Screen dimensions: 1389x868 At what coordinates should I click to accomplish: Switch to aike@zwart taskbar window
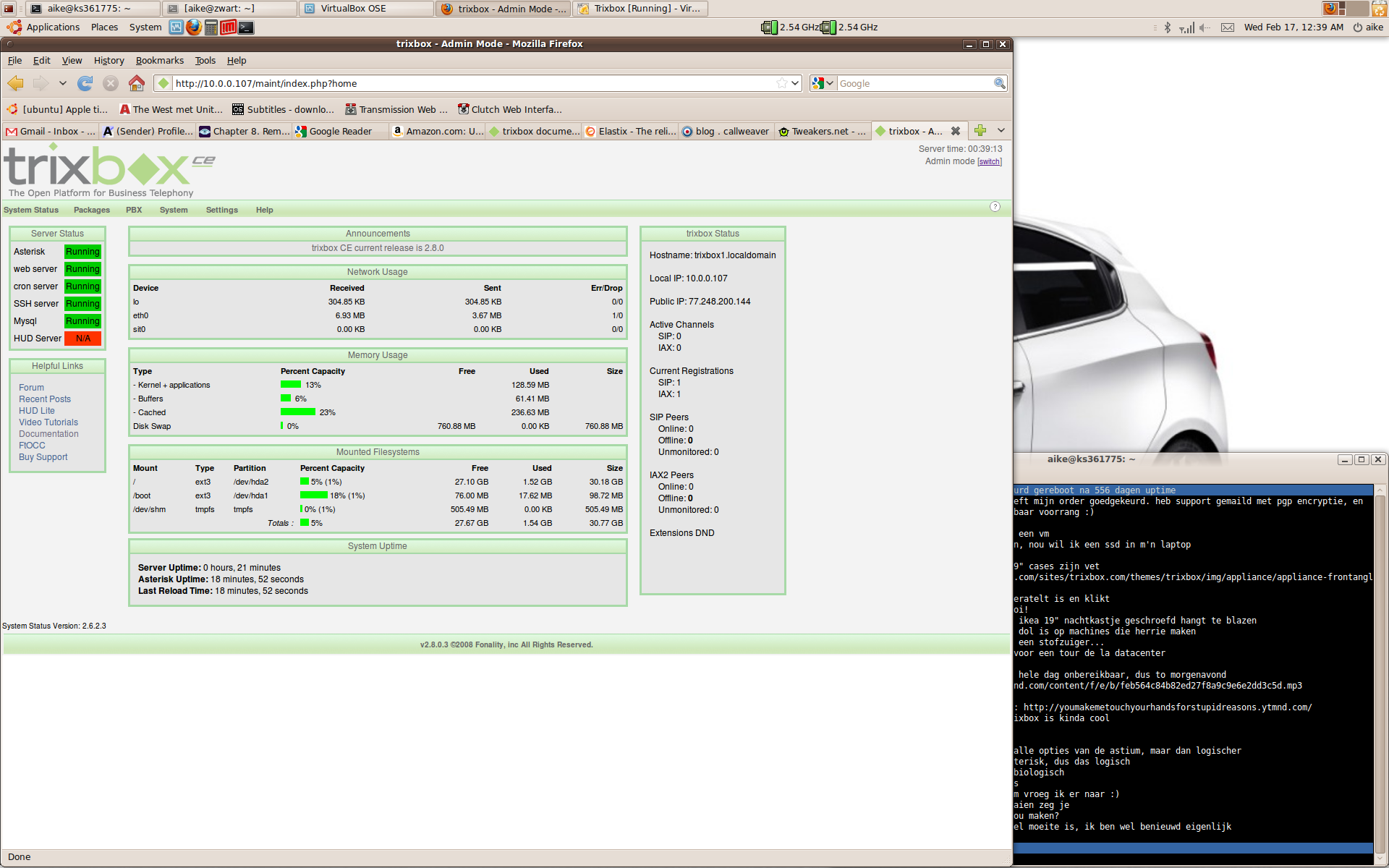coord(230,9)
